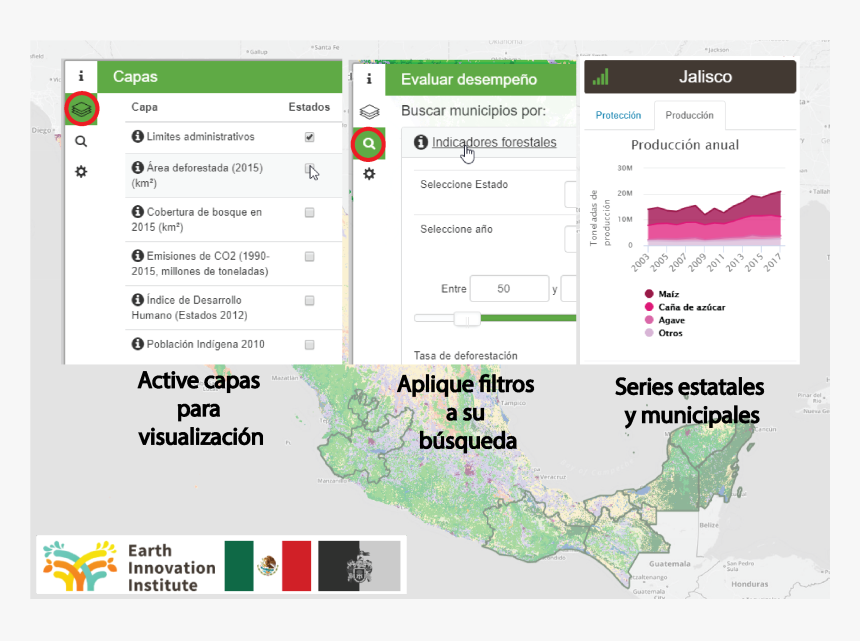Viewport: 860px width, 641px height.
Task: Toggle Caña de azúcar series in legend
Action: click(x=685, y=307)
